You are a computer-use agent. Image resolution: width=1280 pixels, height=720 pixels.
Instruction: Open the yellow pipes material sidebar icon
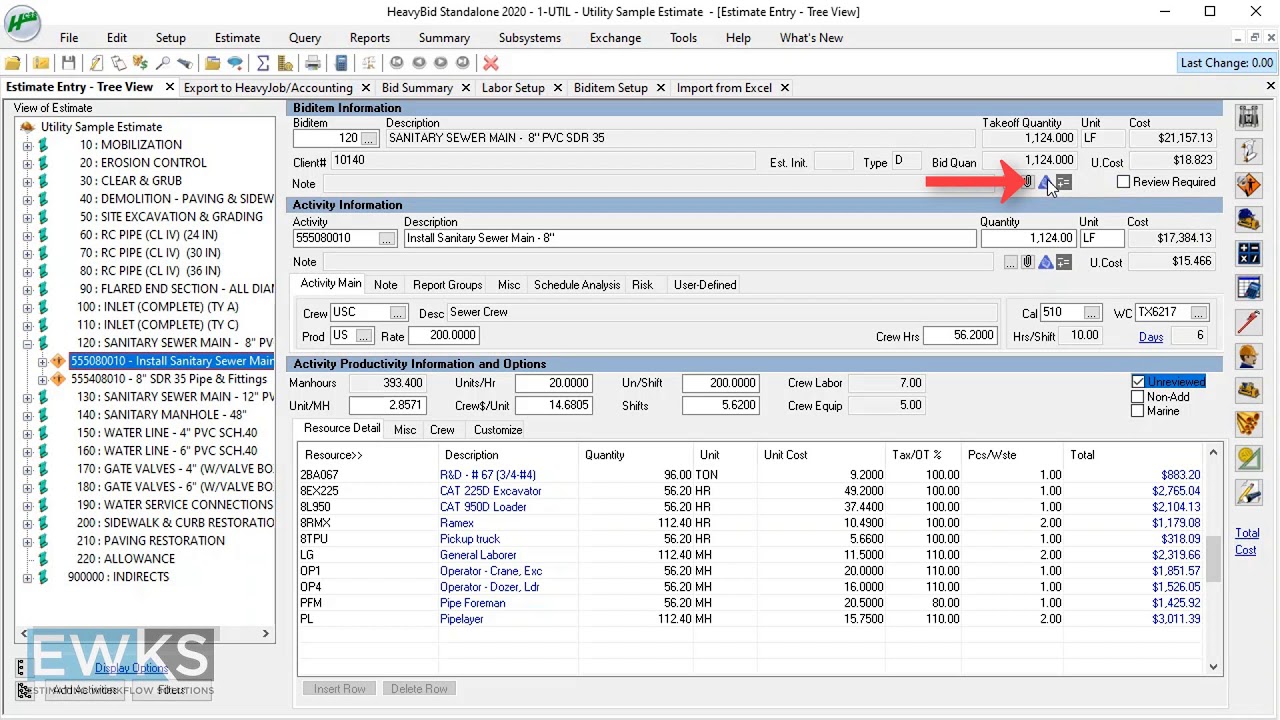[x=1248, y=423]
